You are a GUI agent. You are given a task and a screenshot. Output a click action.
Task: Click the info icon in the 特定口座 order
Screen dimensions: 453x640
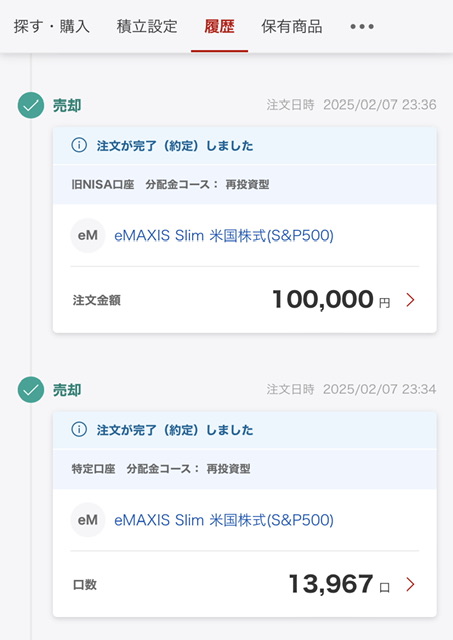tap(79, 429)
